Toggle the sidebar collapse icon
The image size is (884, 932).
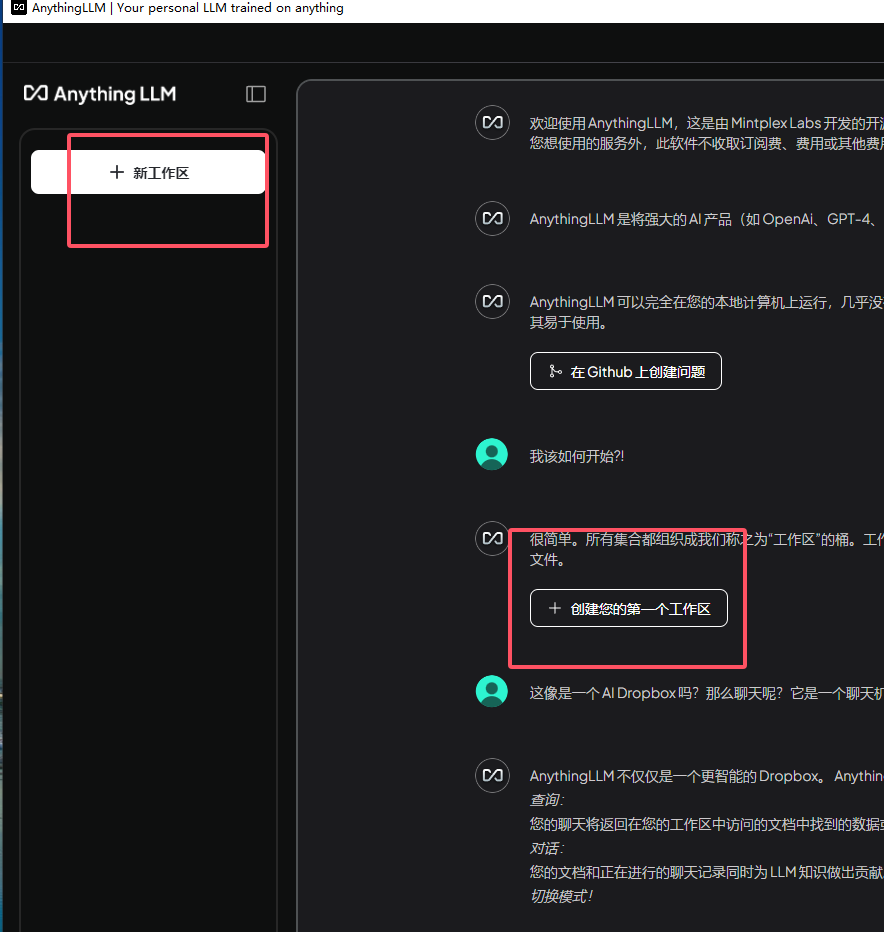(x=256, y=94)
